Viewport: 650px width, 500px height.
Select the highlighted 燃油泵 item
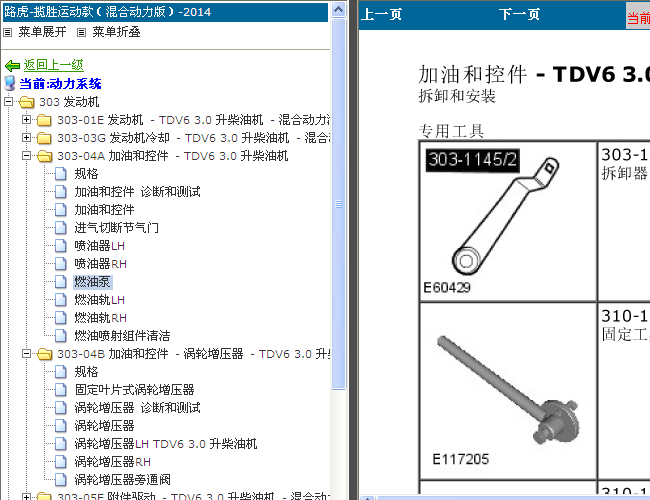[x=92, y=282]
